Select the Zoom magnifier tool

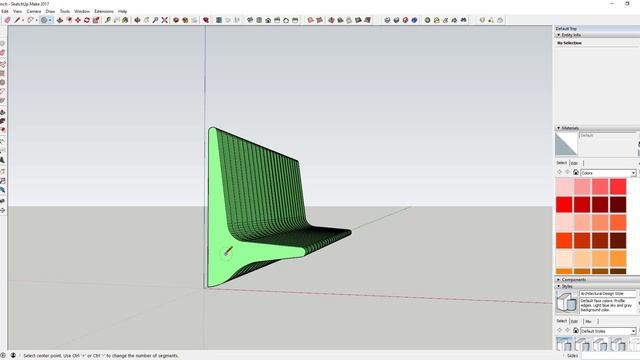[156, 20]
